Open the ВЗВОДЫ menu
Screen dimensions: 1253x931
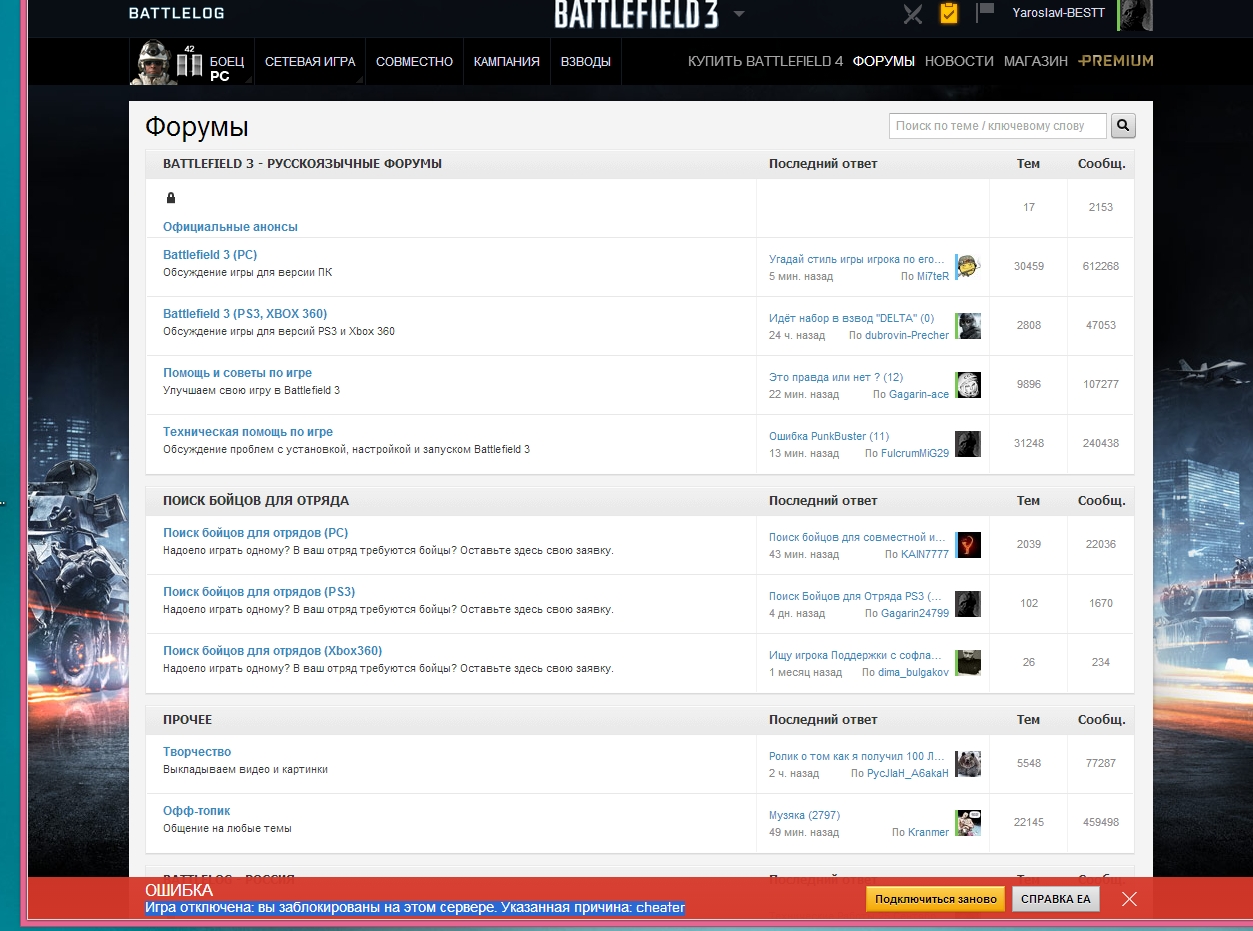point(586,62)
